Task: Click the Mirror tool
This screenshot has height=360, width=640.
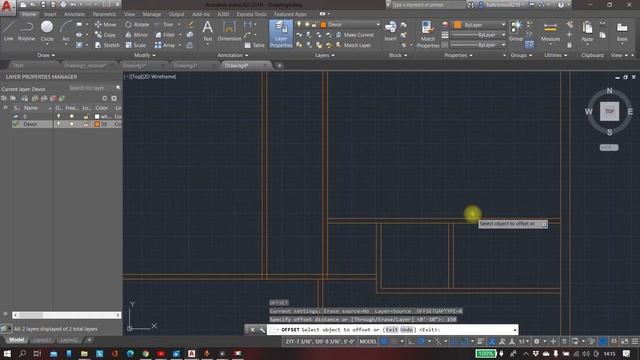Action: pyautogui.click(x=137, y=35)
